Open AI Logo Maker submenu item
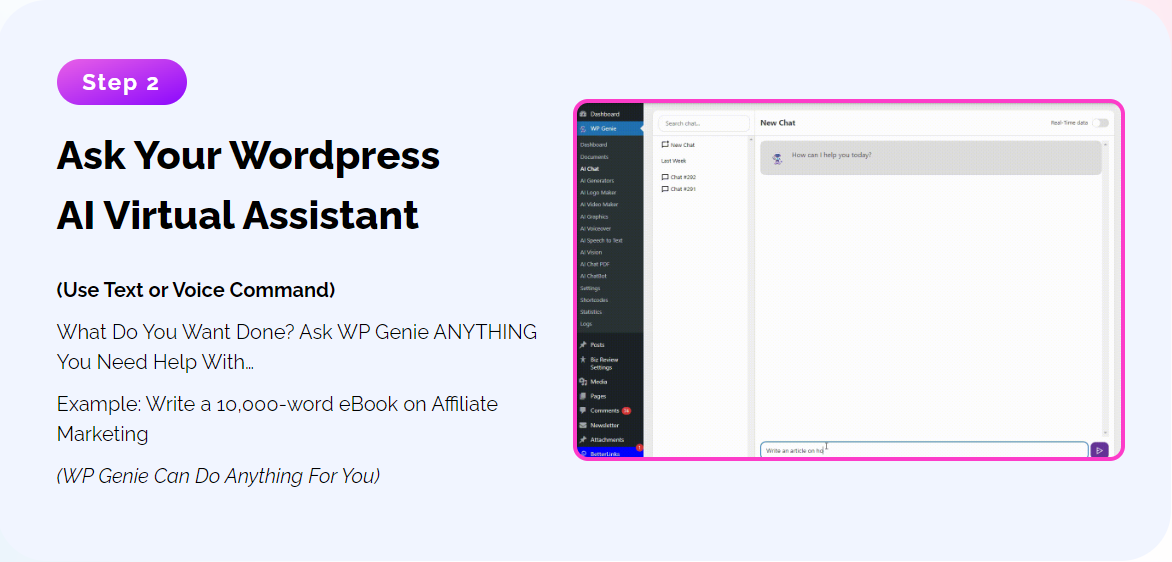1172x562 pixels. [x=598, y=193]
